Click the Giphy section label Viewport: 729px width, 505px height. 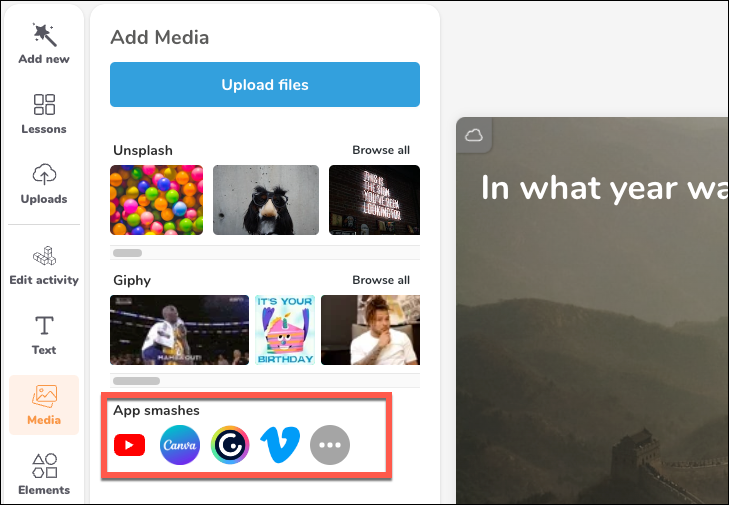[x=132, y=280]
